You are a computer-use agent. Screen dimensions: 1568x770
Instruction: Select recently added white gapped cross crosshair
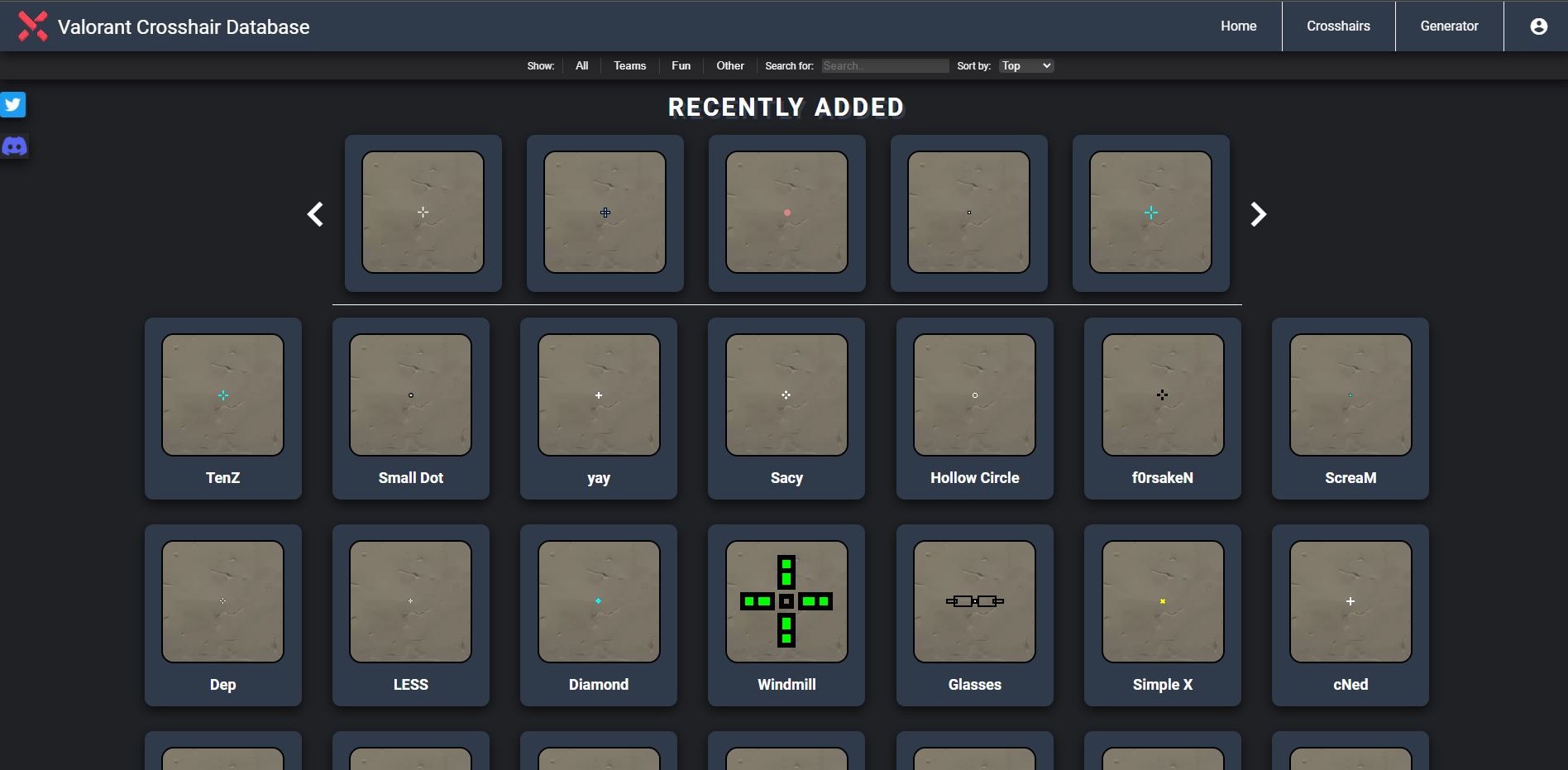click(423, 213)
